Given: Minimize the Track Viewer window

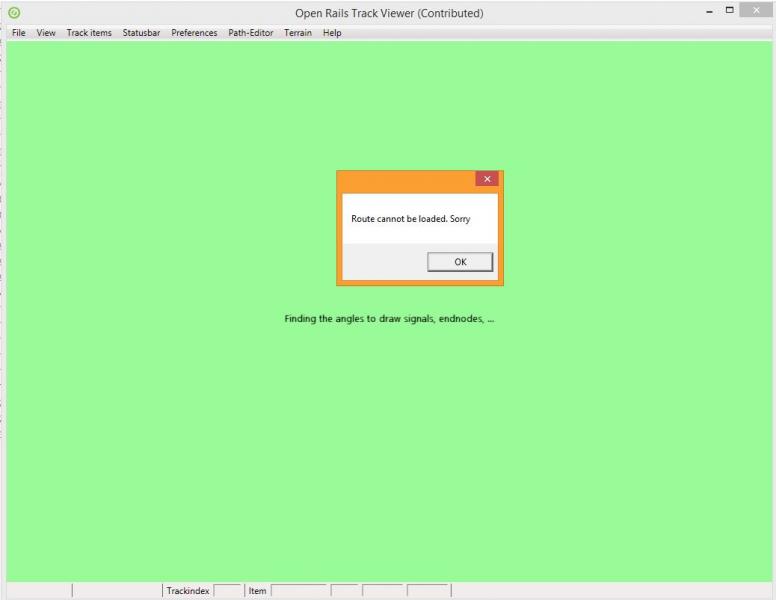Looking at the screenshot, I should click(710, 11).
